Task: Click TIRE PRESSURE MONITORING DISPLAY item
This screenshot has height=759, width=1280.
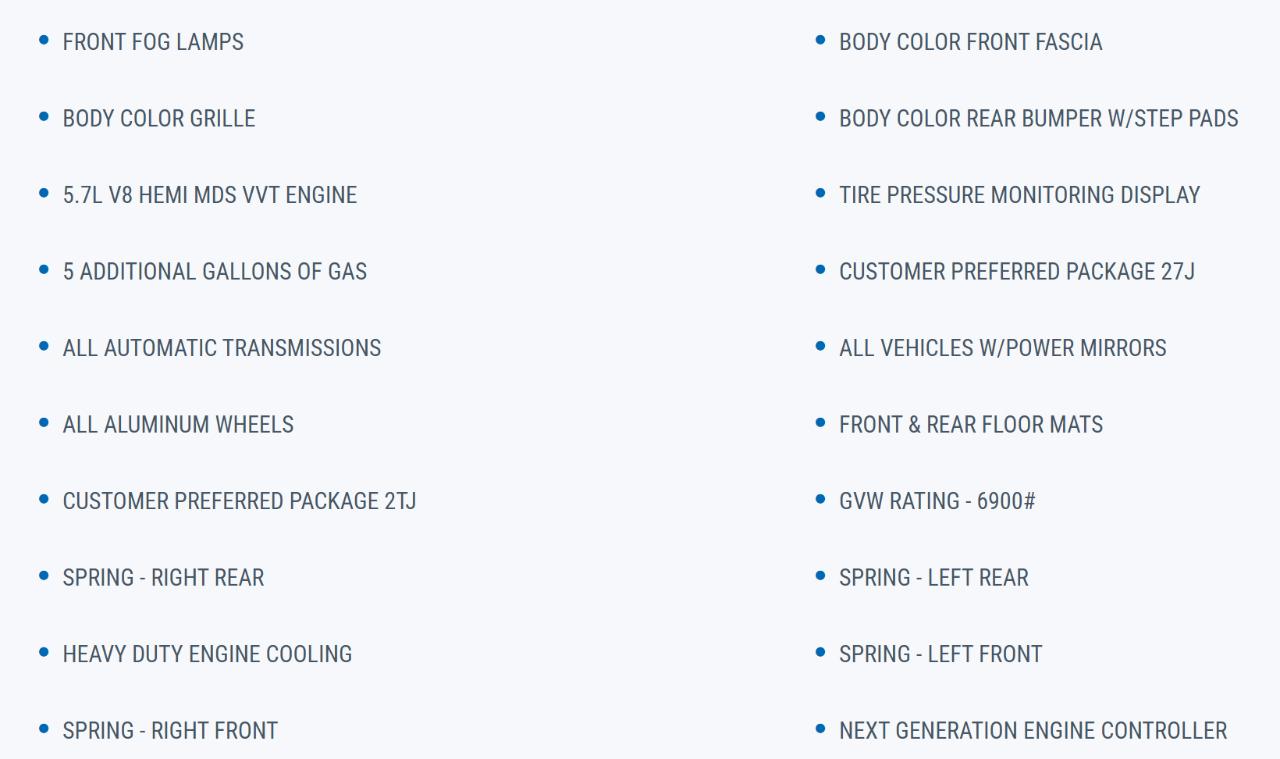Action: [1020, 195]
